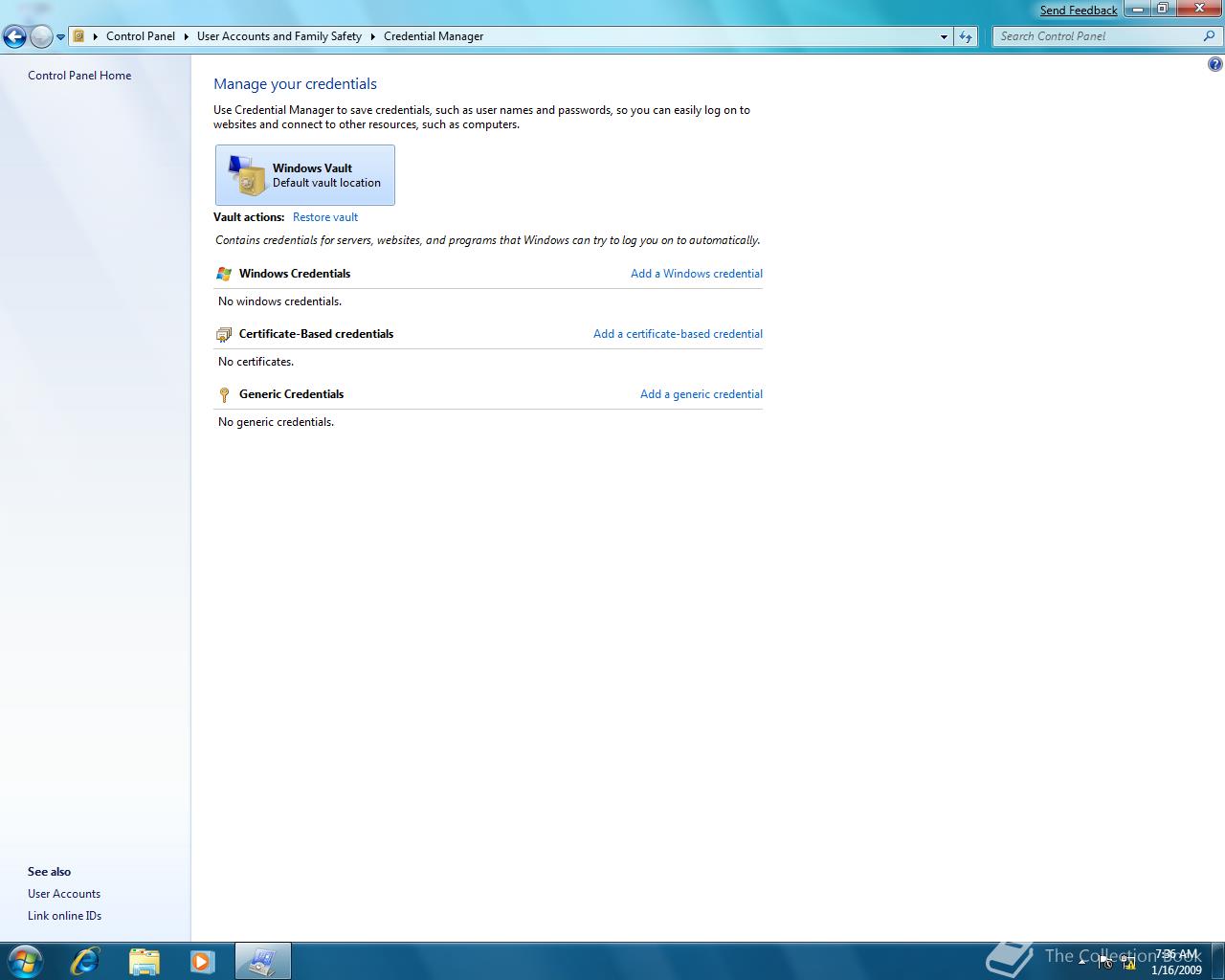Click the Manage your credentials heading
Image resolution: width=1225 pixels, height=980 pixels.
tap(295, 84)
